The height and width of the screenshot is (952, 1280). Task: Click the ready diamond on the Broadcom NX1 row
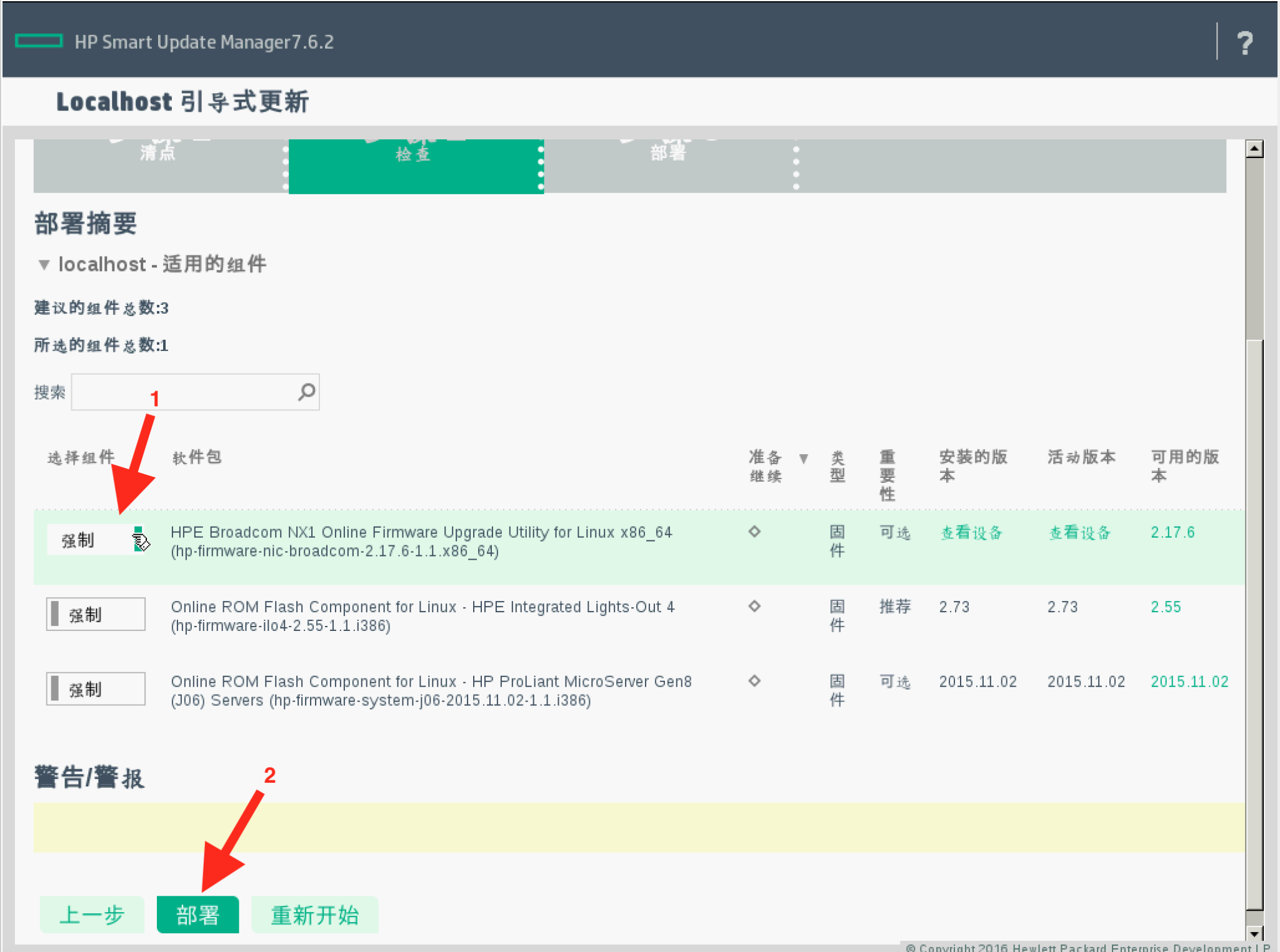point(754,532)
